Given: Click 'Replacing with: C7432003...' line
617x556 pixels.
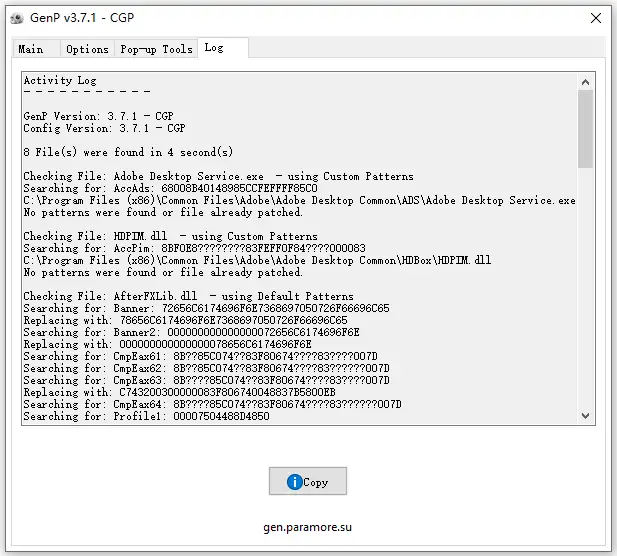Looking at the screenshot, I should pyautogui.click(x=179, y=392).
